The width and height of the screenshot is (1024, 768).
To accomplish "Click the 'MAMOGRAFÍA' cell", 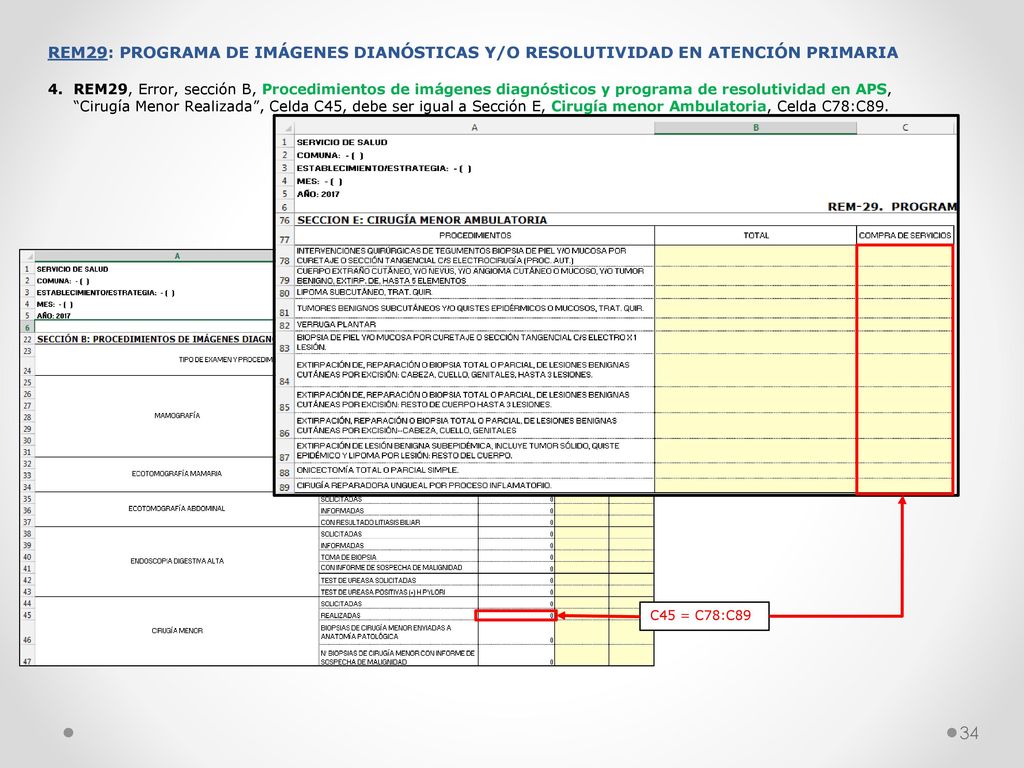I will [177, 415].
